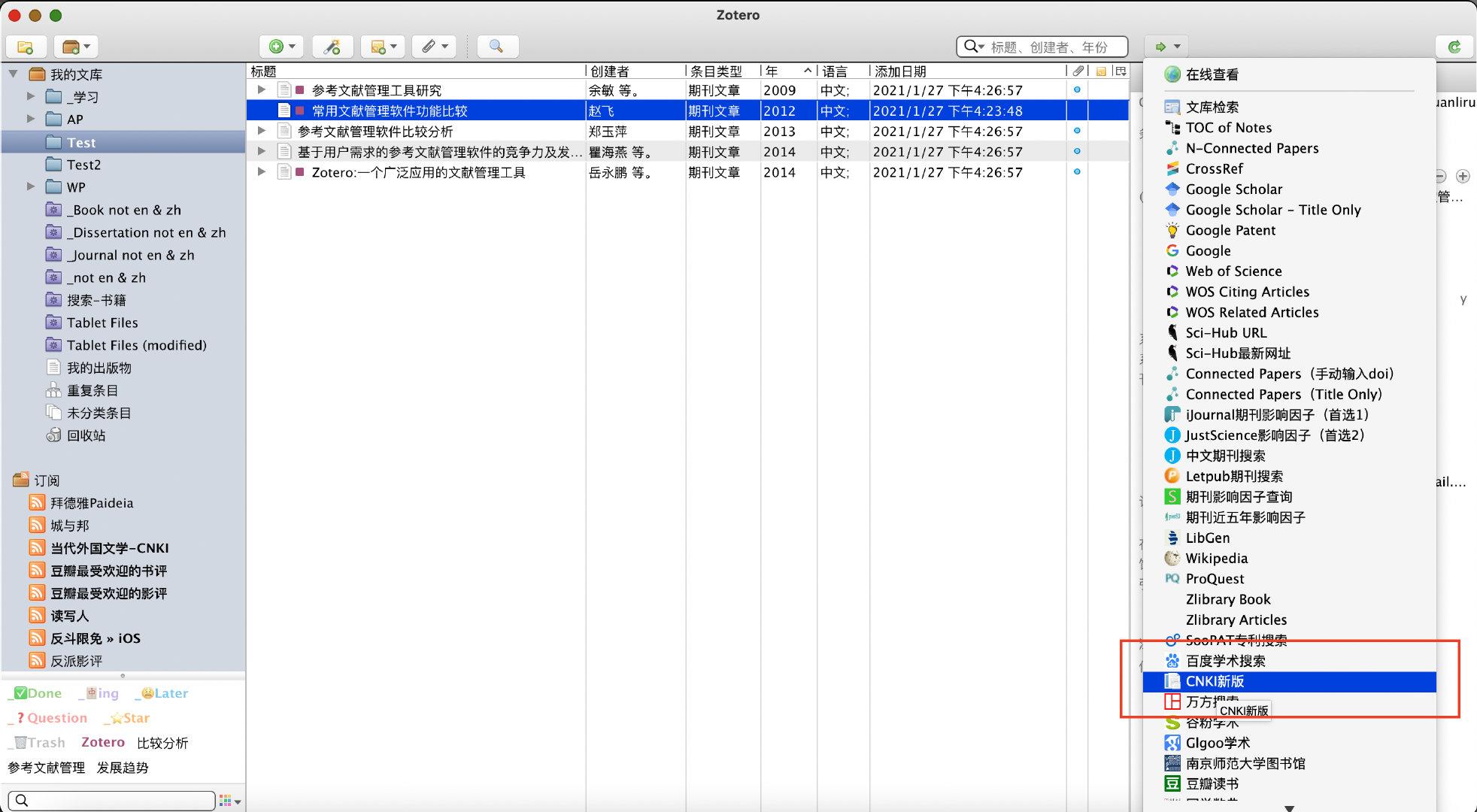Click the 比较分析 tag

coord(162,743)
